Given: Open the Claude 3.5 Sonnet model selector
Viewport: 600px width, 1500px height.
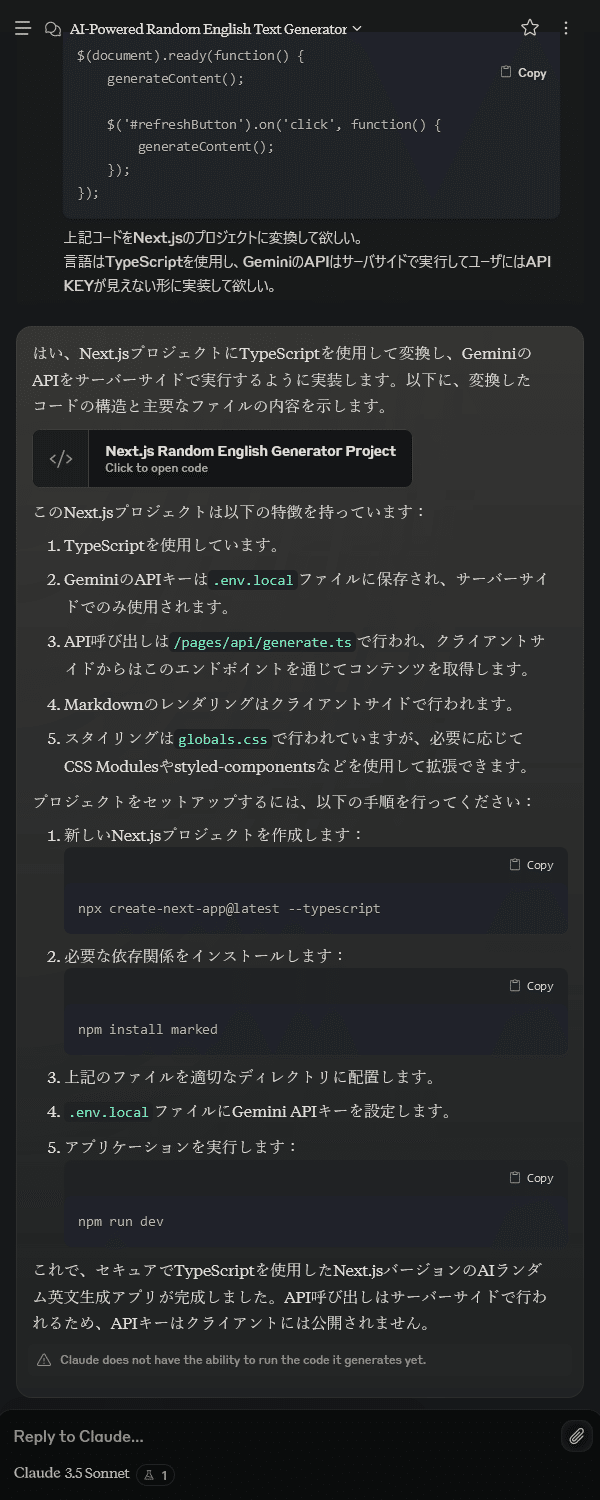Looking at the screenshot, I should (x=71, y=1474).
